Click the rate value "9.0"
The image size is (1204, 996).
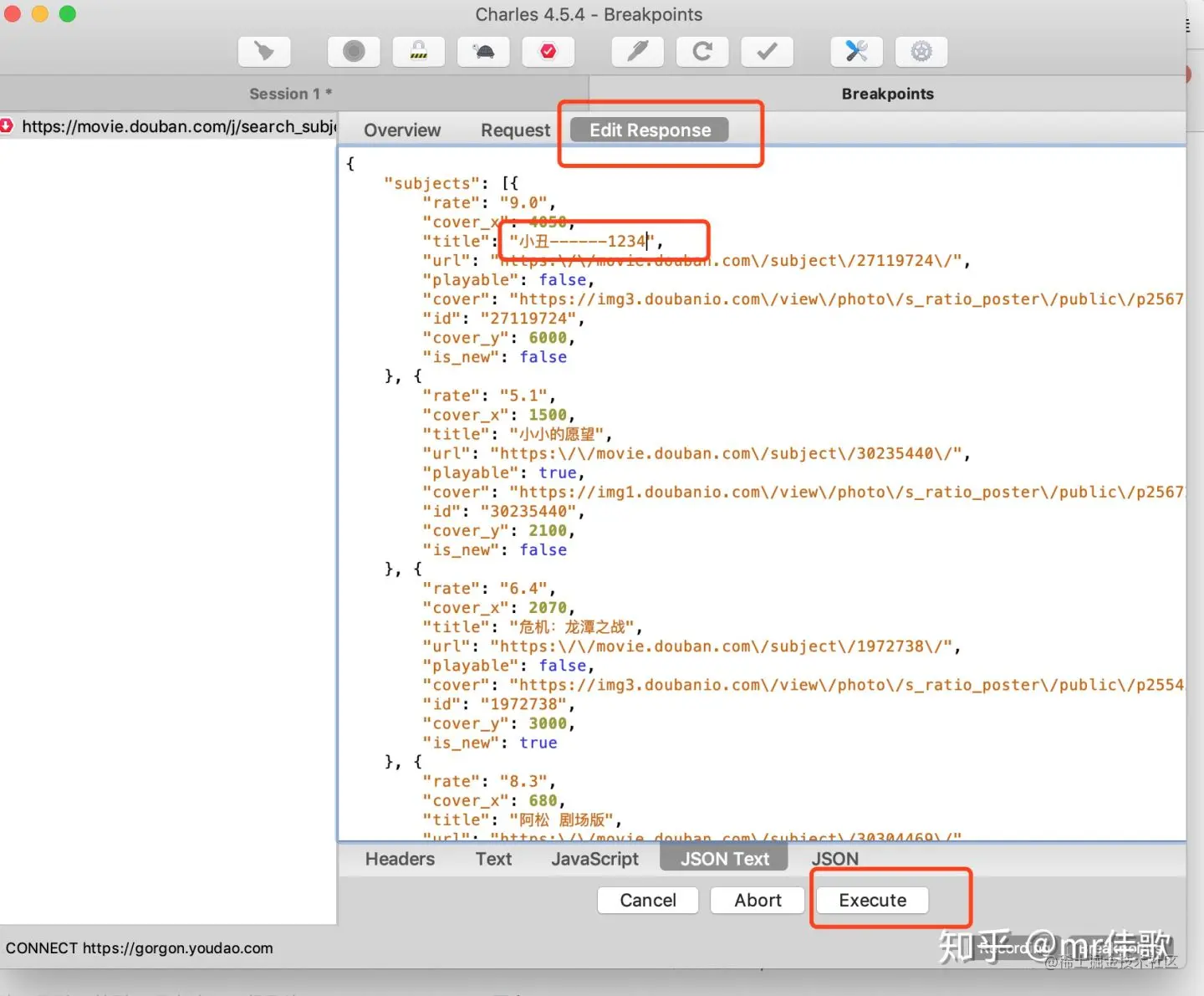point(523,203)
